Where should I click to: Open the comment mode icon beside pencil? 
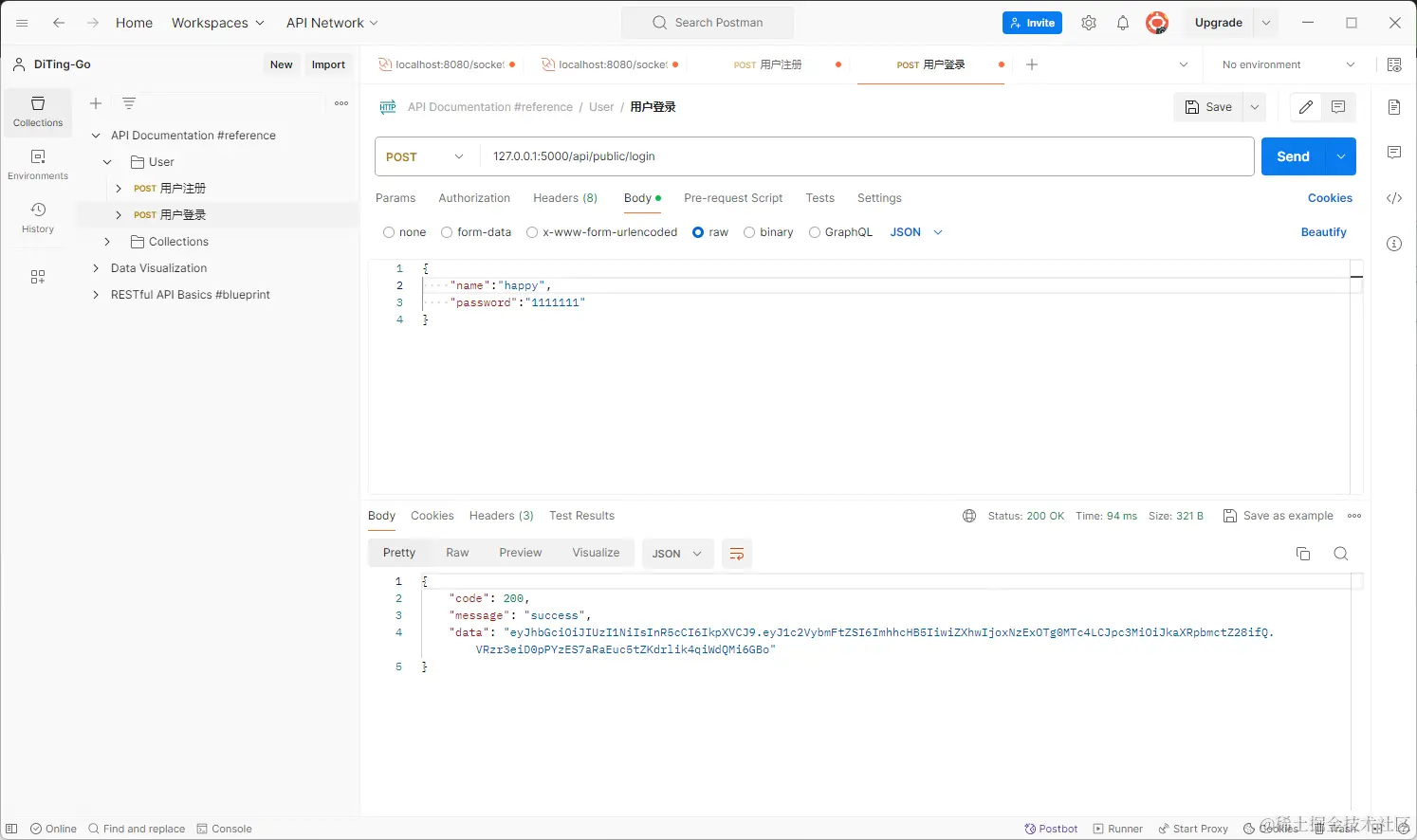(1338, 107)
